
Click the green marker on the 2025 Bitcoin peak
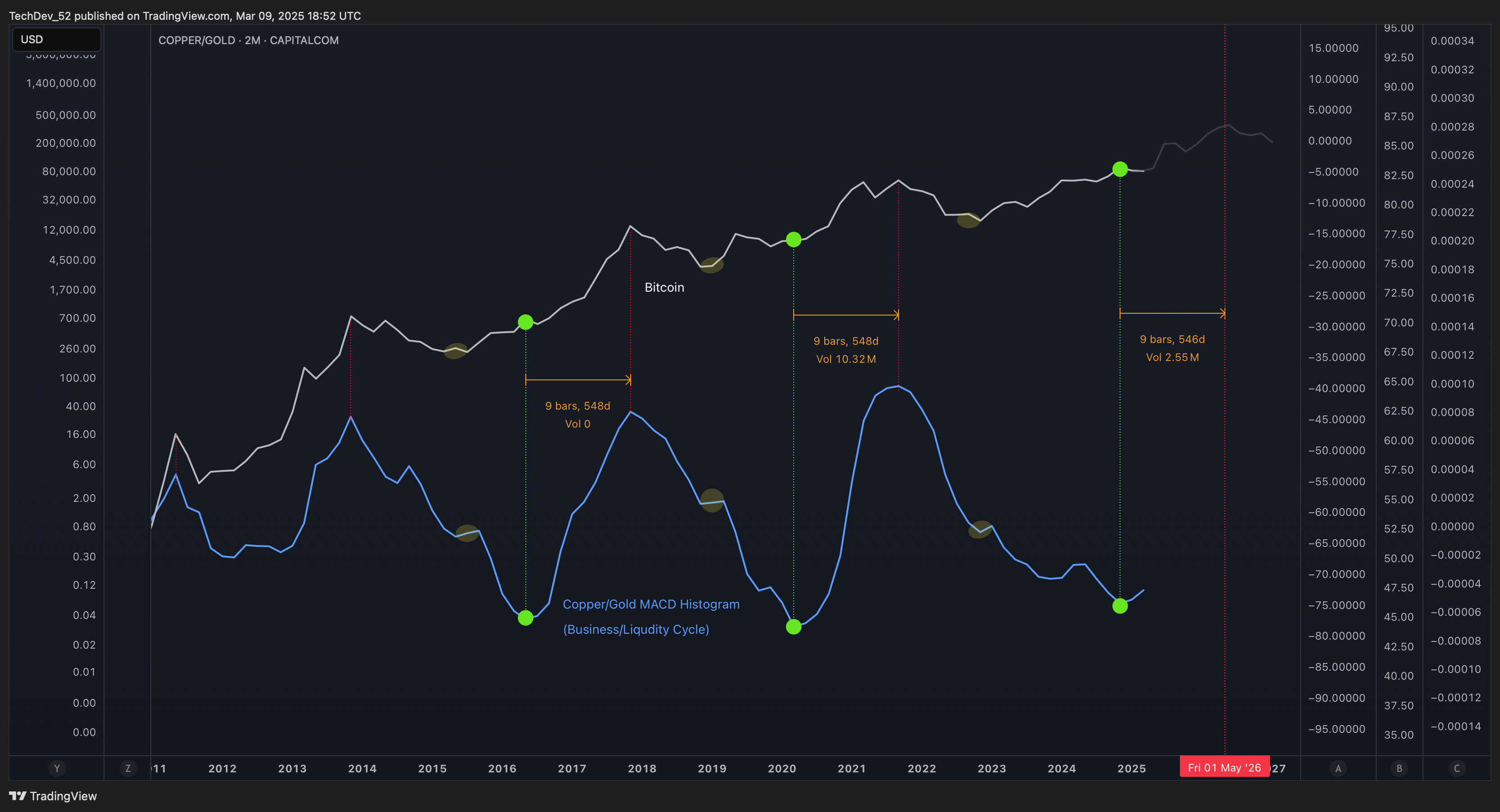click(x=1120, y=170)
